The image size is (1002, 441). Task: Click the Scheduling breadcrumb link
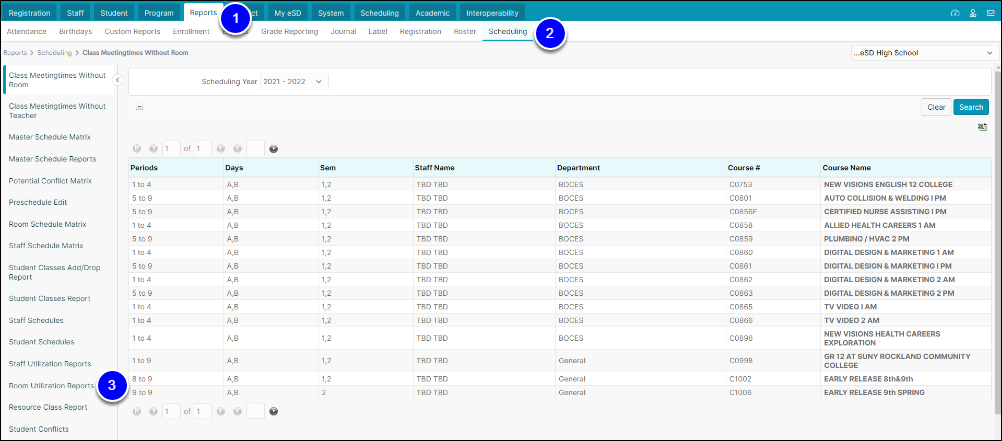[x=54, y=52]
